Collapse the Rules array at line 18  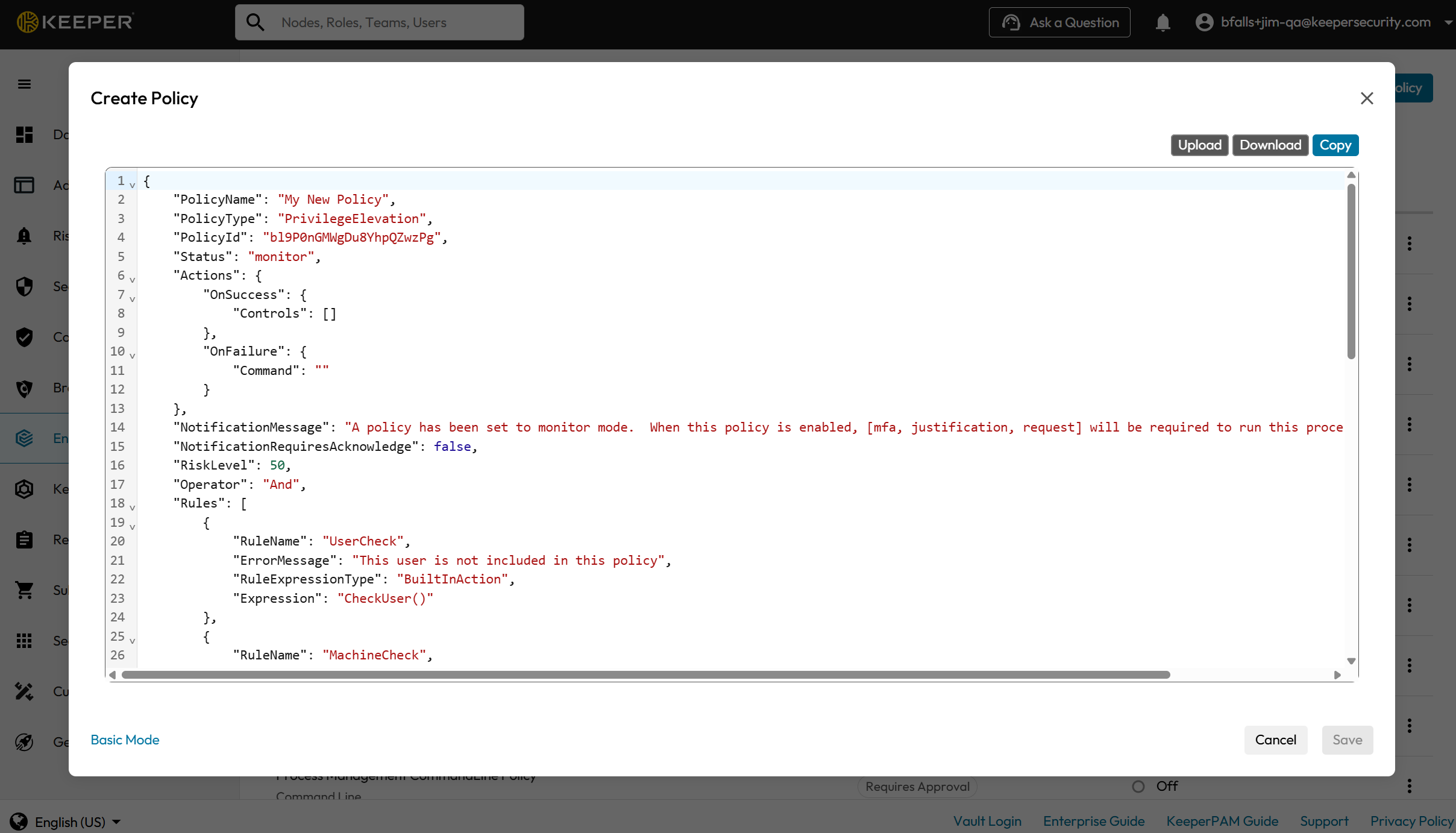[133, 507]
